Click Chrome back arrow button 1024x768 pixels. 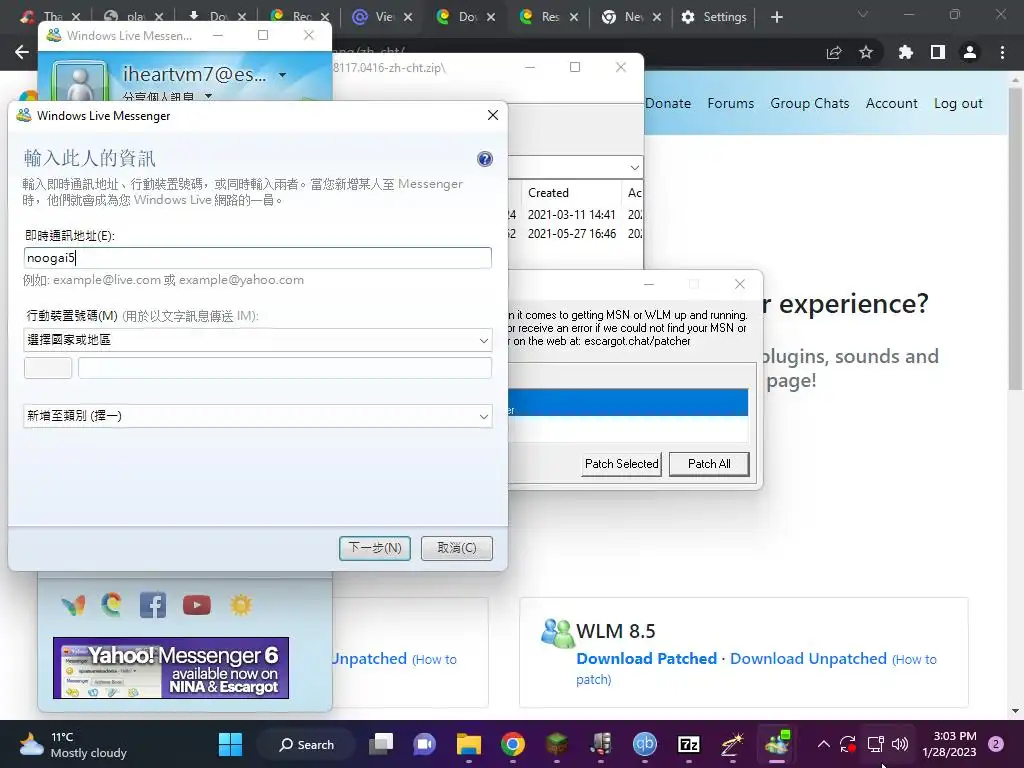click(22, 52)
